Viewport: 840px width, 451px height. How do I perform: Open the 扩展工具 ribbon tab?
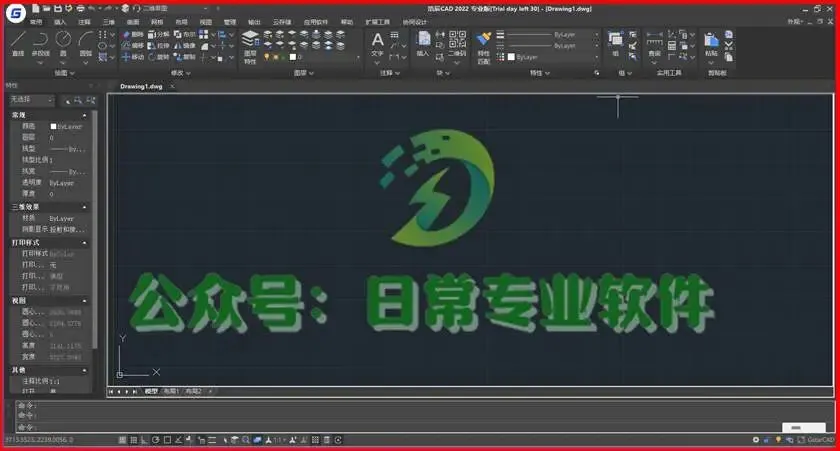[378, 22]
